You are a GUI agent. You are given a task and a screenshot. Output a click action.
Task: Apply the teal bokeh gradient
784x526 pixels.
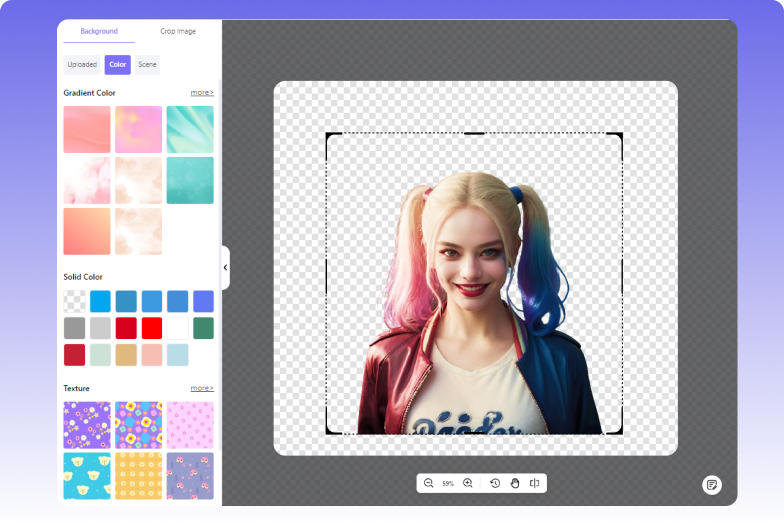pyautogui.click(x=190, y=180)
